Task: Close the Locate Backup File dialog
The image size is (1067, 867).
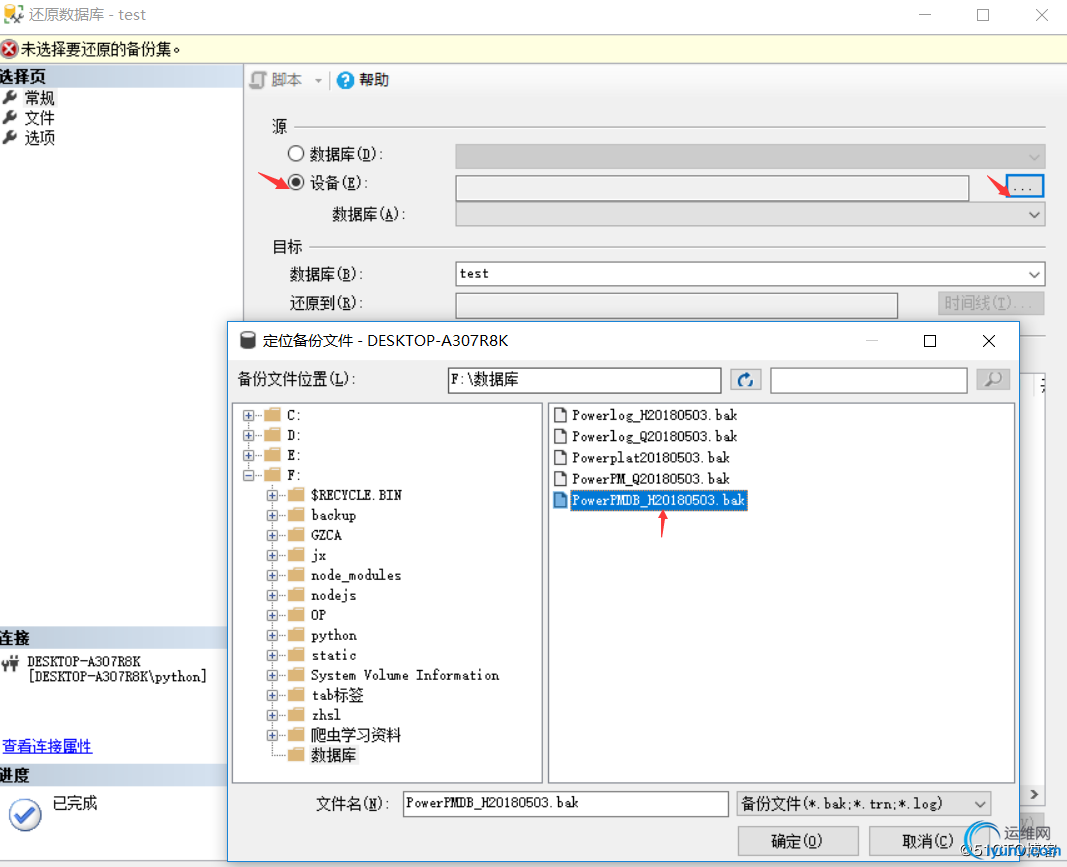Action: tap(989, 341)
